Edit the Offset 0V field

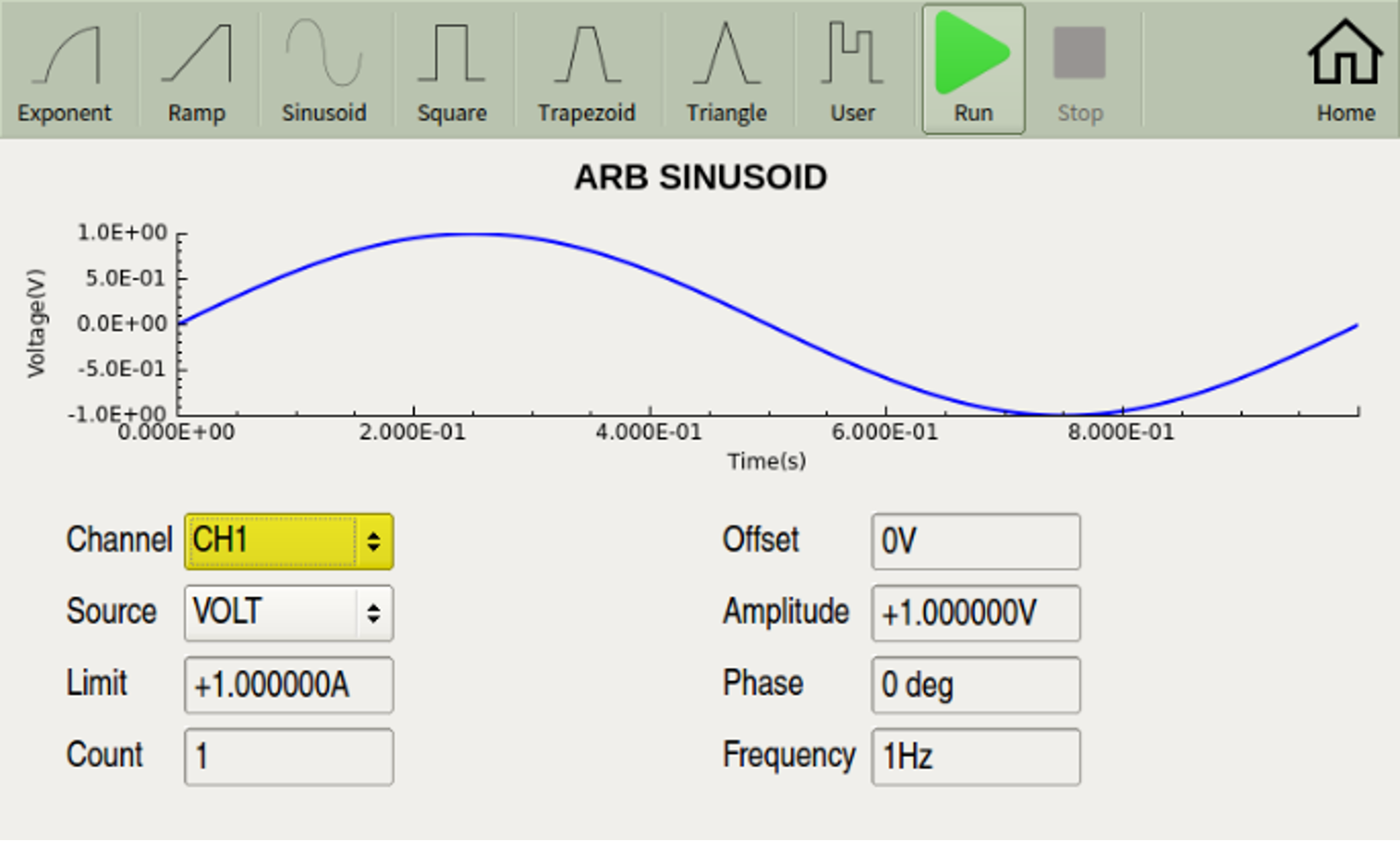975,541
